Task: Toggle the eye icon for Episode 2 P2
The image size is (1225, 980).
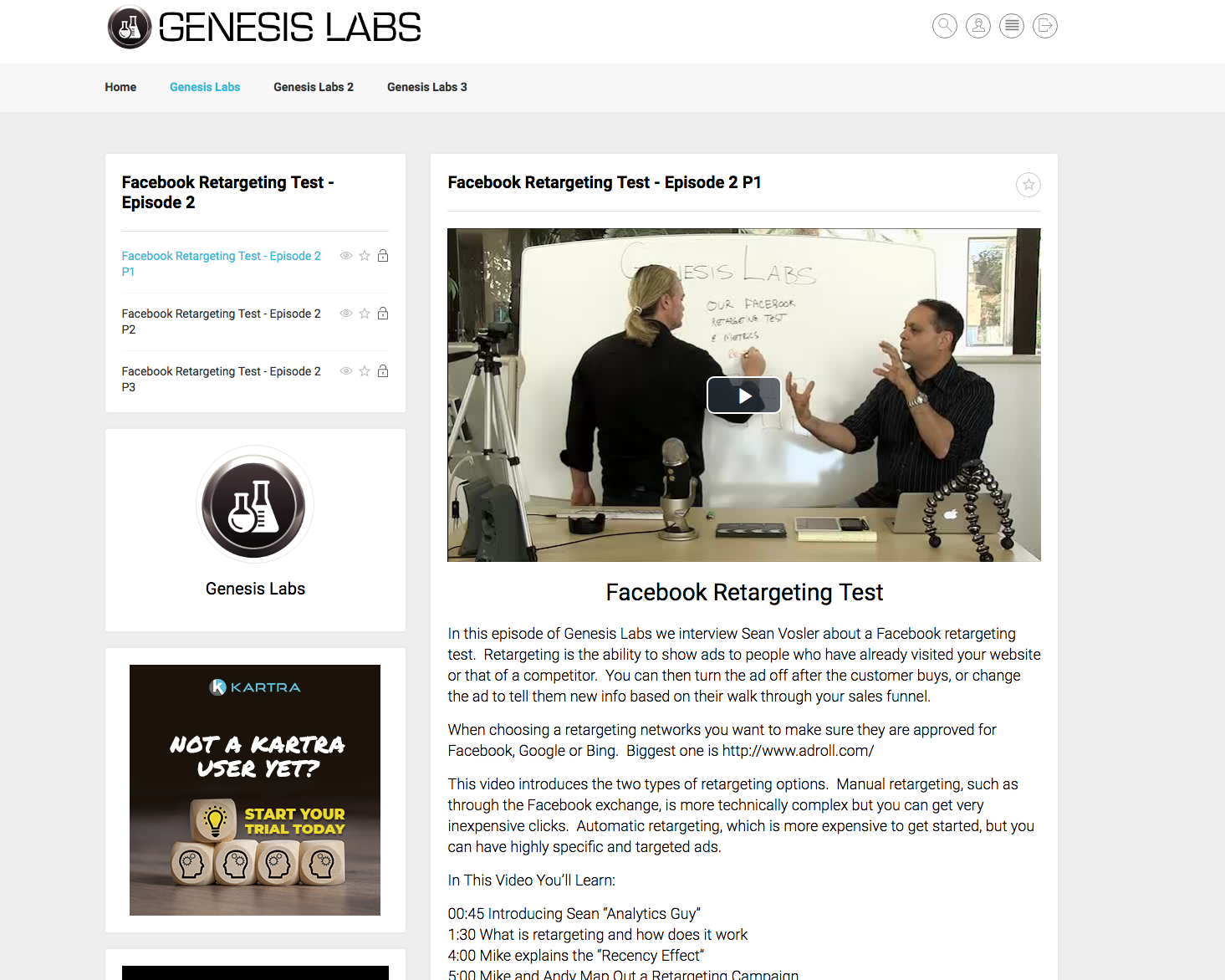Action: coord(346,314)
